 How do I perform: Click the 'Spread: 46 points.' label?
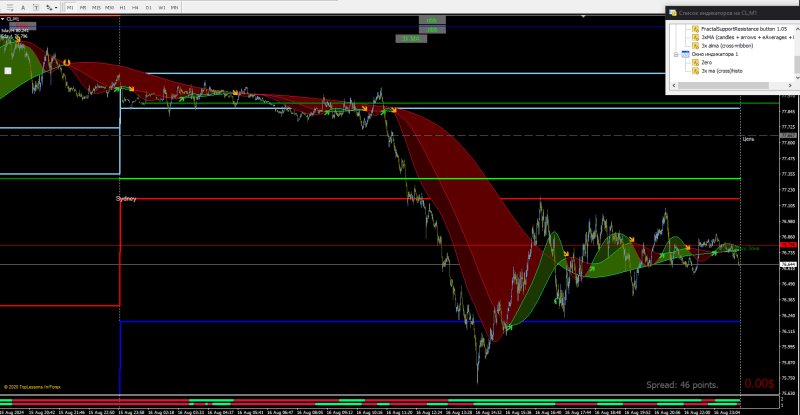(x=682, y=385)
